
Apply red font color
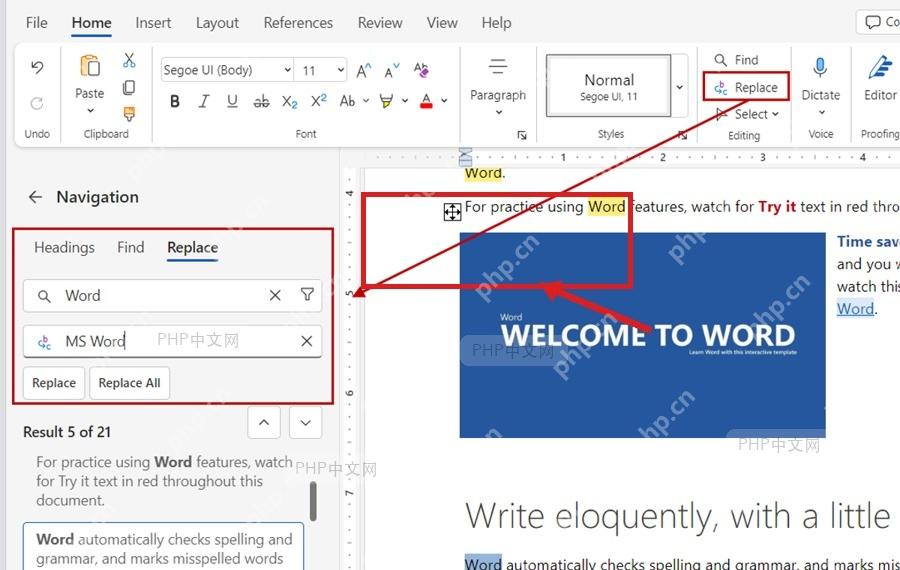[x=426, y=102]
